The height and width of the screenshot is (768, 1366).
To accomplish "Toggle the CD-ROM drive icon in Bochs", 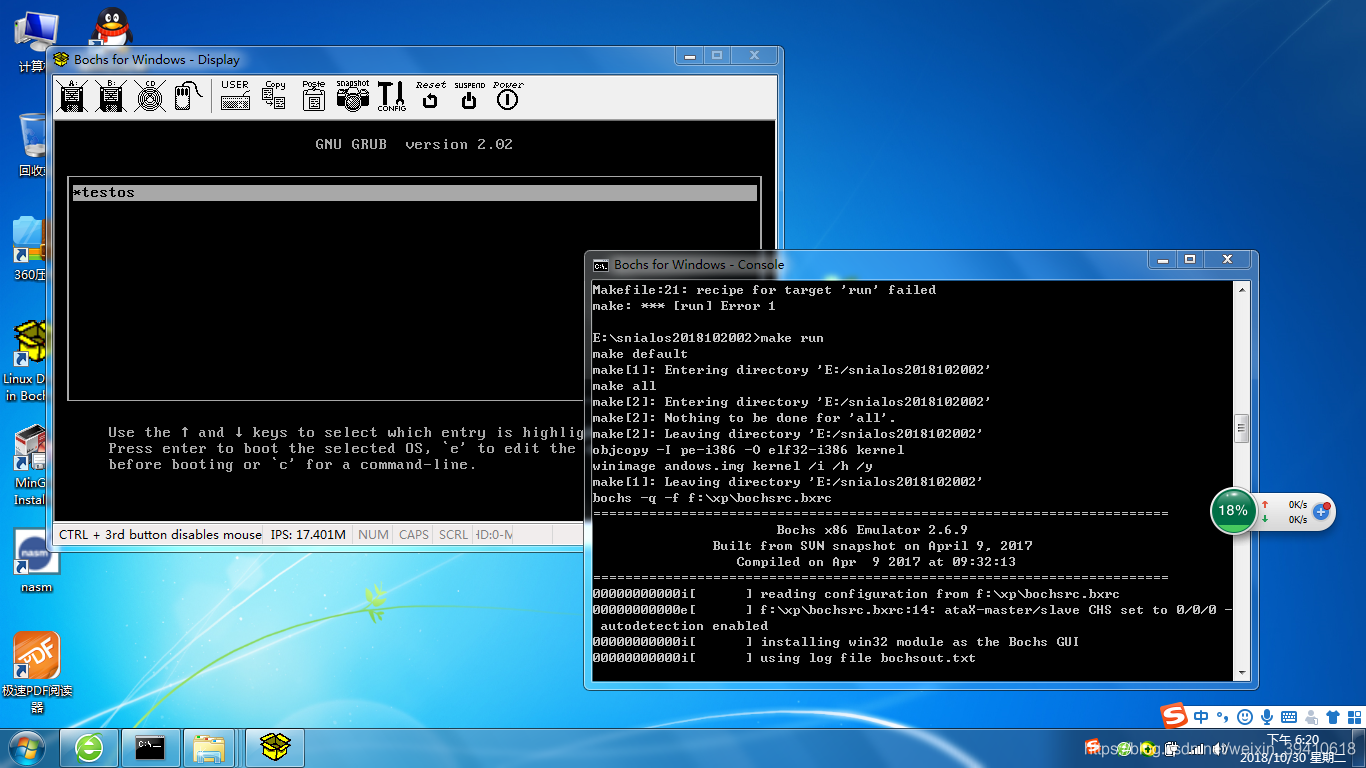I will (150, 96).
